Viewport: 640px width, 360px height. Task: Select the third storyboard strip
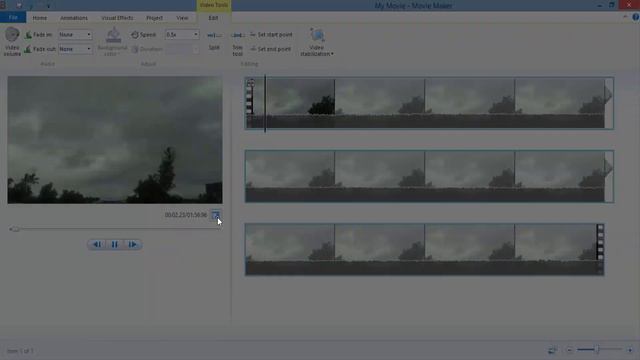424,249
